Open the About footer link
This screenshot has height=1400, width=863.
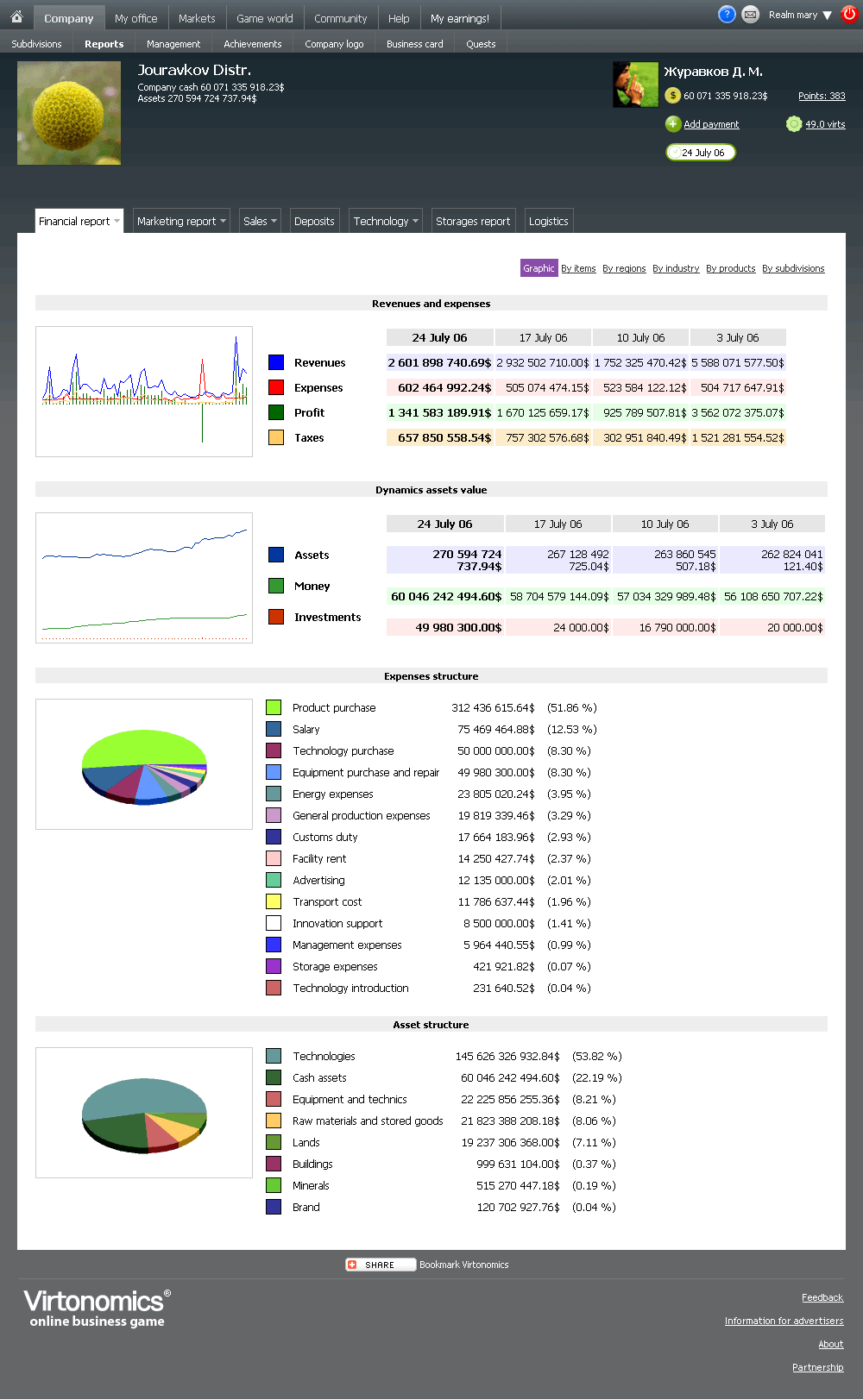831,1344
